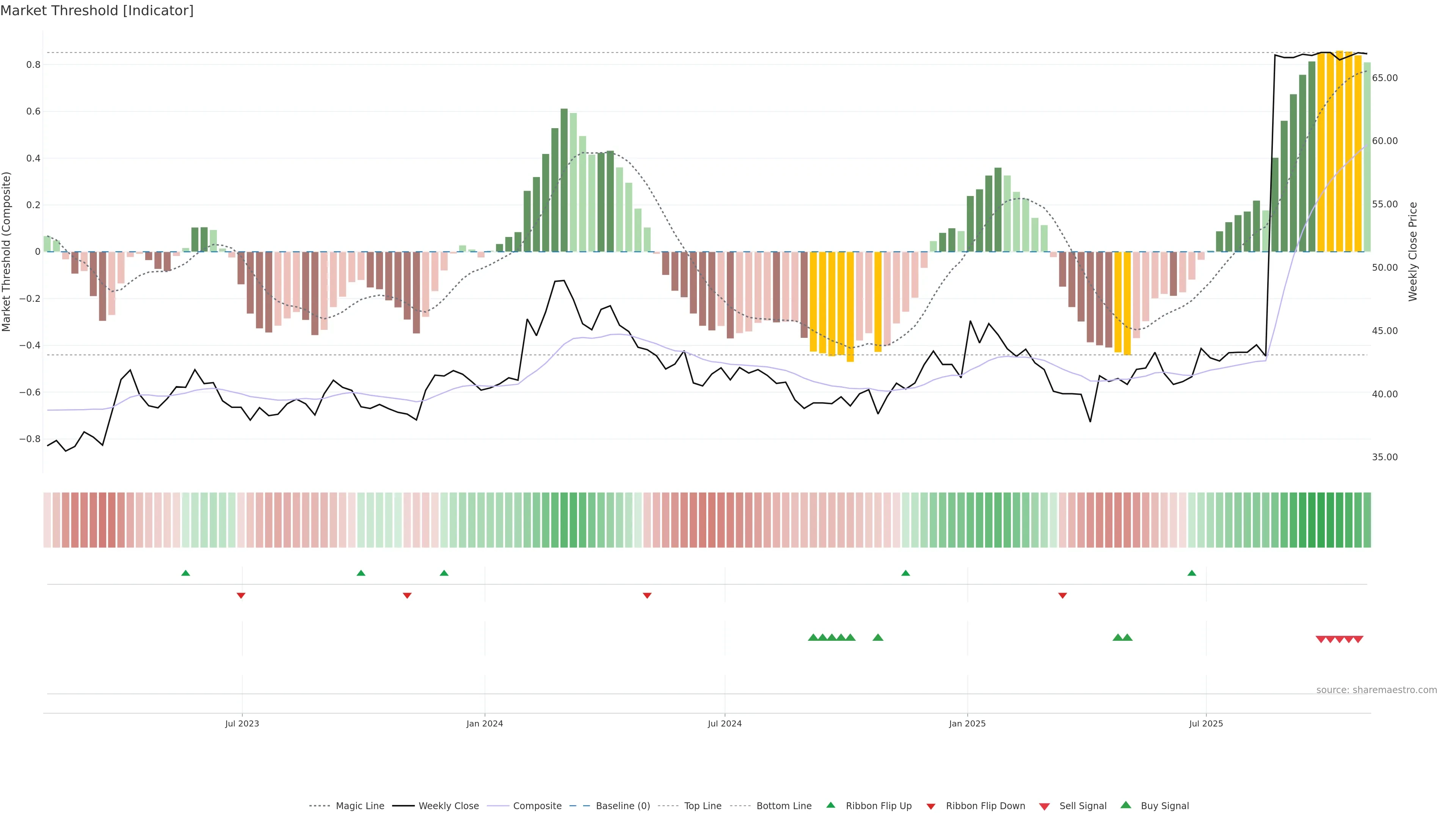Click the red Sell Signal legend triangle
1456x819 pixels.
click(1045, 806)
